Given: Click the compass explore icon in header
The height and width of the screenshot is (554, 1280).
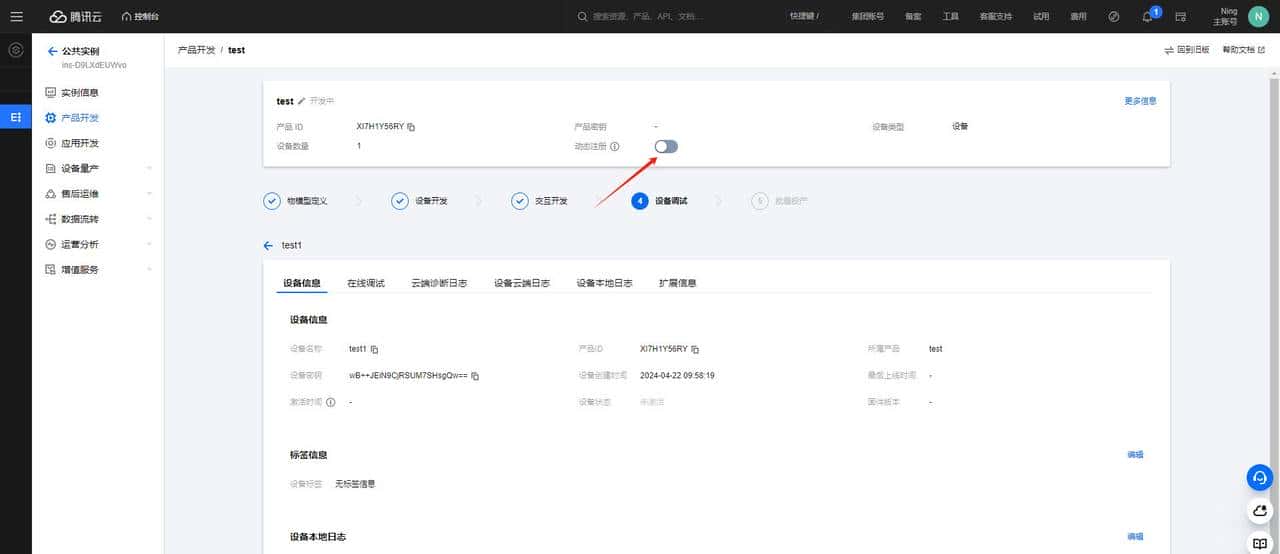Looking at the screenshot, I should 1114,16.
